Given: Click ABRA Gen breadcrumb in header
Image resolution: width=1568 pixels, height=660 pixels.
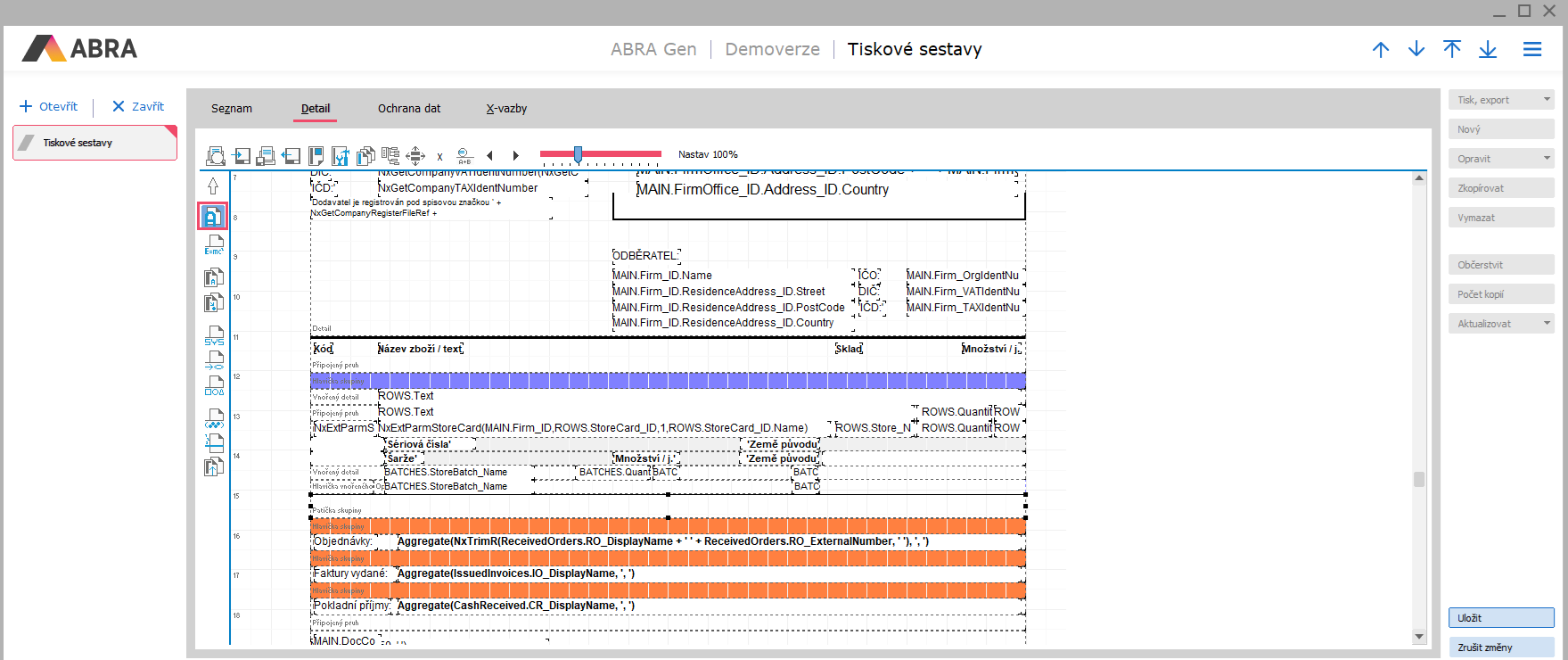Looking at the screenshot, I should tap(653, 50).
